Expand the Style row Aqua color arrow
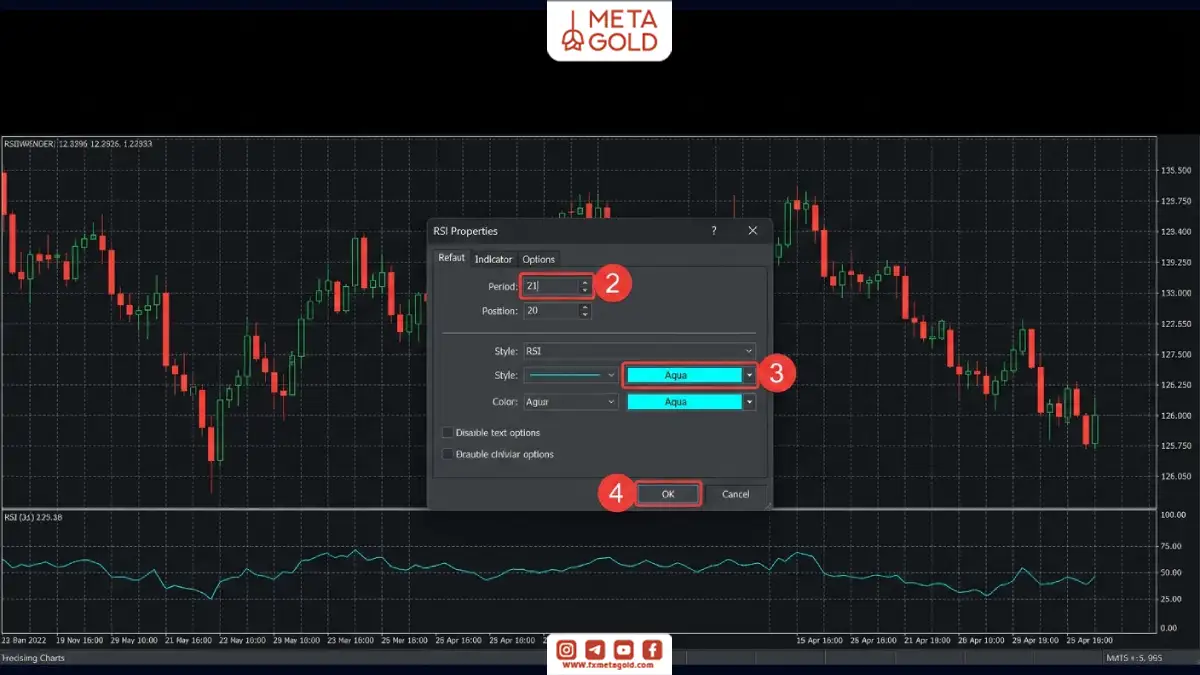The image size is (1200, 675). (749, 375)
